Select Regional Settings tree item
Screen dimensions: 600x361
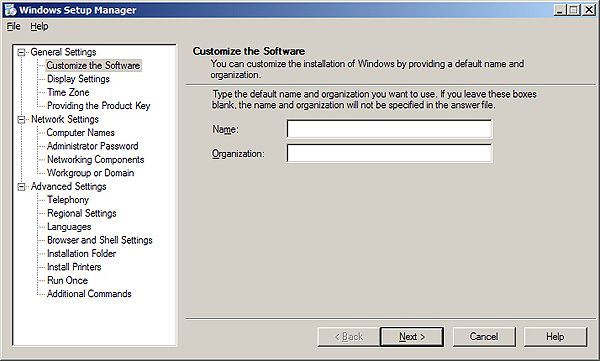(82, 213)
